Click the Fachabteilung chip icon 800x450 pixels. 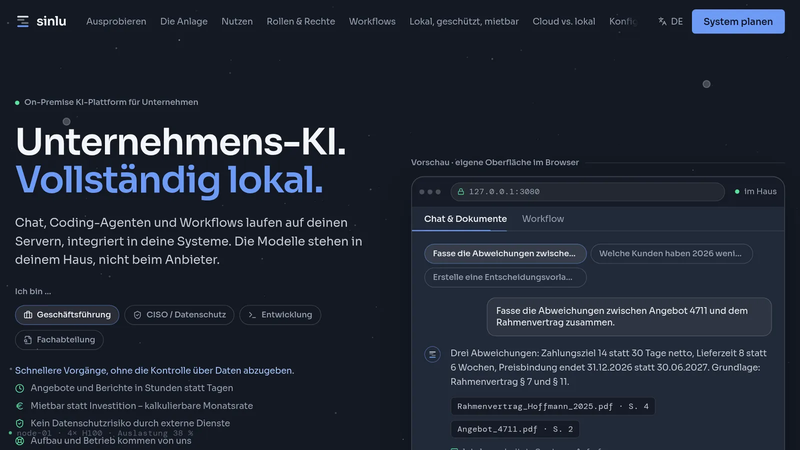(x=28, y=340)
